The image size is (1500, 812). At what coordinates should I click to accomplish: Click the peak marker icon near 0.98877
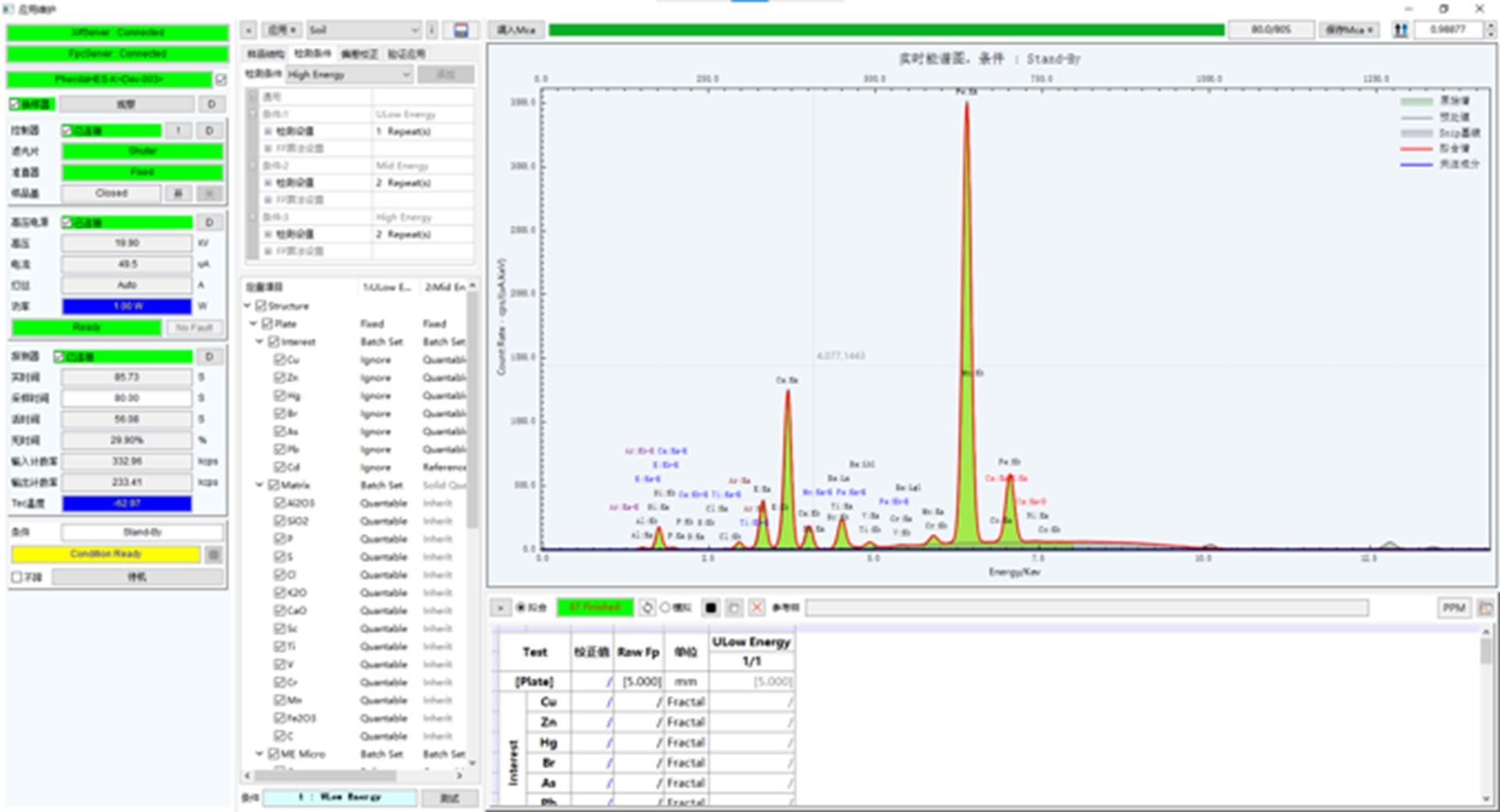(x=1401, y=30)
